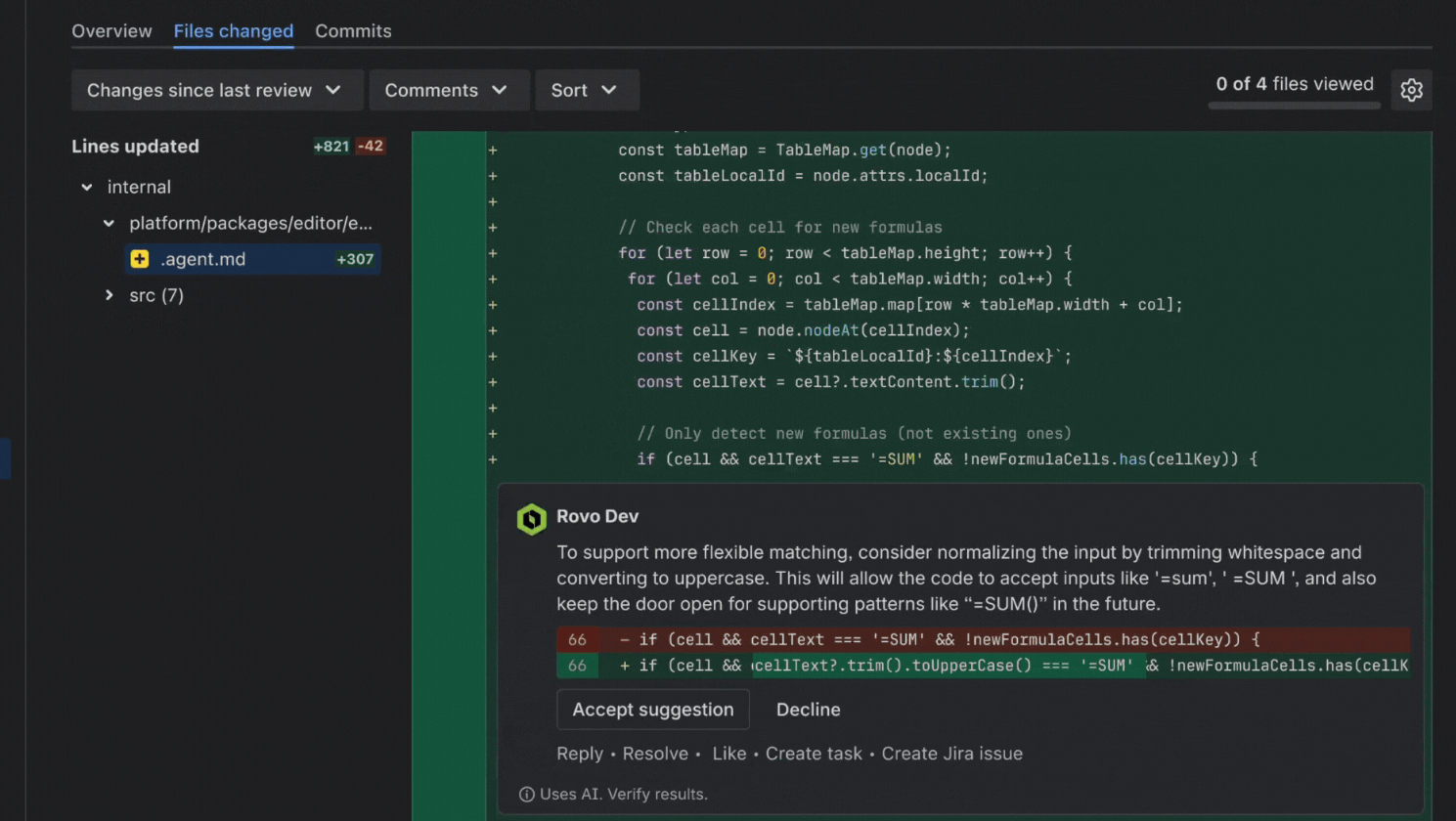
Task: Switch to the Commits tab
Action: coord(353,31)
